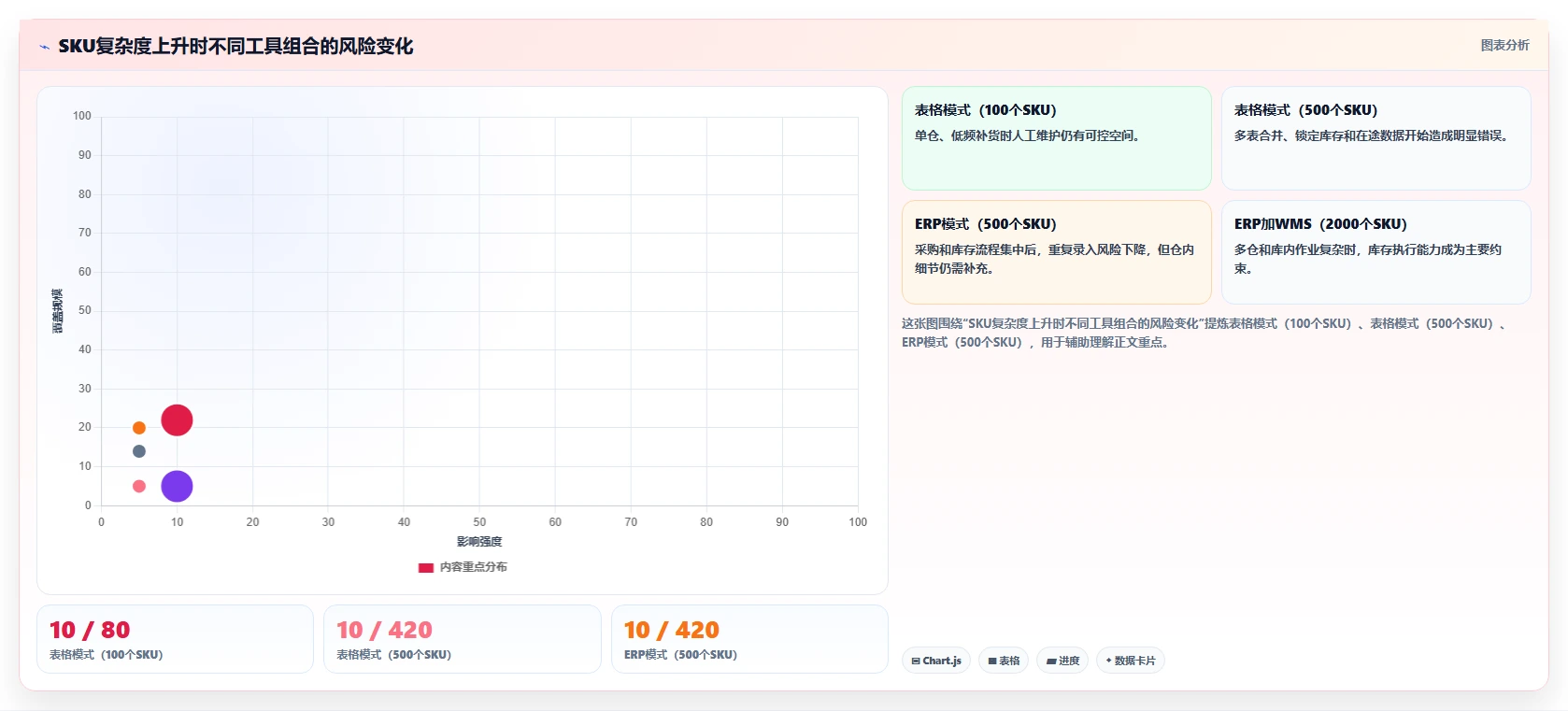
Task: Click the 内容重点分布 legend text
Action: (474, 567)
